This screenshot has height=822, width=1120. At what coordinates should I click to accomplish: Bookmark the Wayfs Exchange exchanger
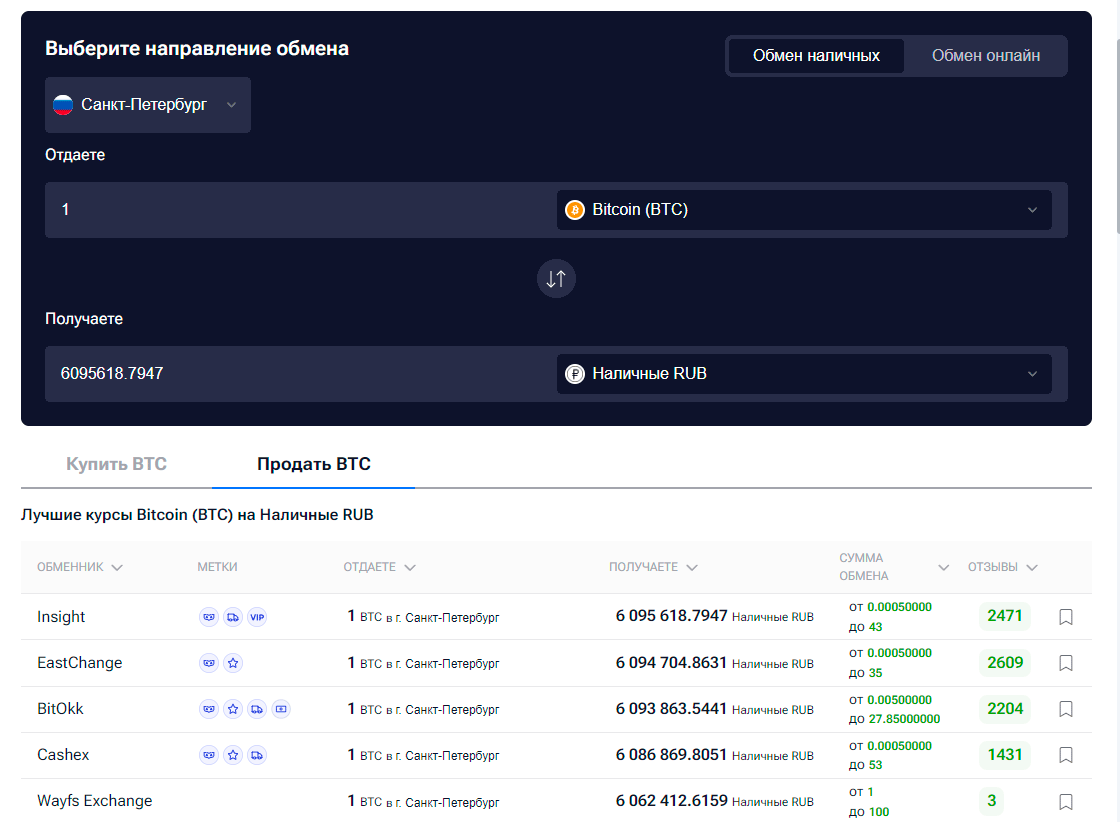coord(1066,802)
